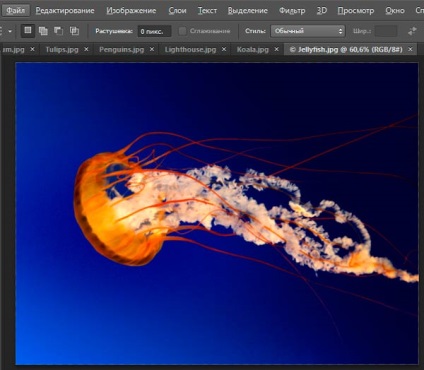Screen dimensions: 424x370
Task: Click the jellyfish image on the canvas
Action: pos(217,213)
